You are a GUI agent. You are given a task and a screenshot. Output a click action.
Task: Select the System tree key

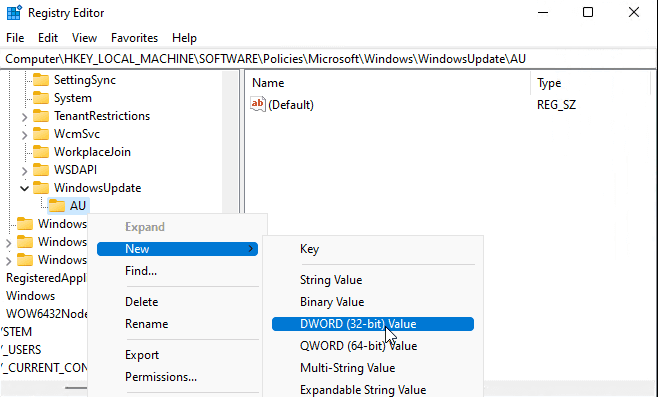tap(73, 98)
